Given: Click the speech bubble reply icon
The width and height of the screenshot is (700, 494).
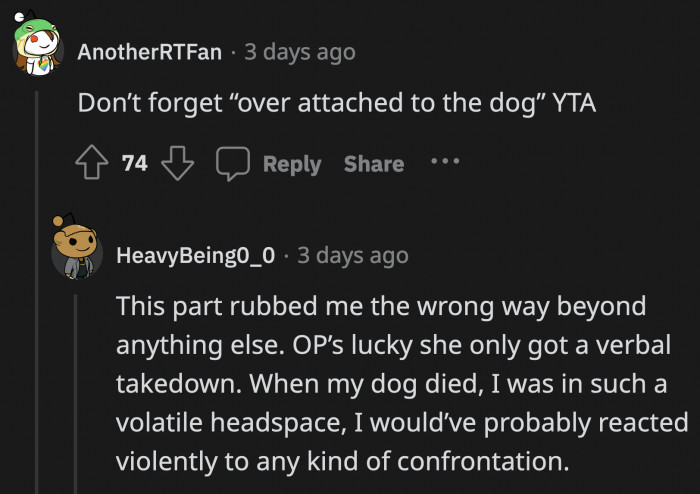Looking at the screenshot, I should 234,164.
